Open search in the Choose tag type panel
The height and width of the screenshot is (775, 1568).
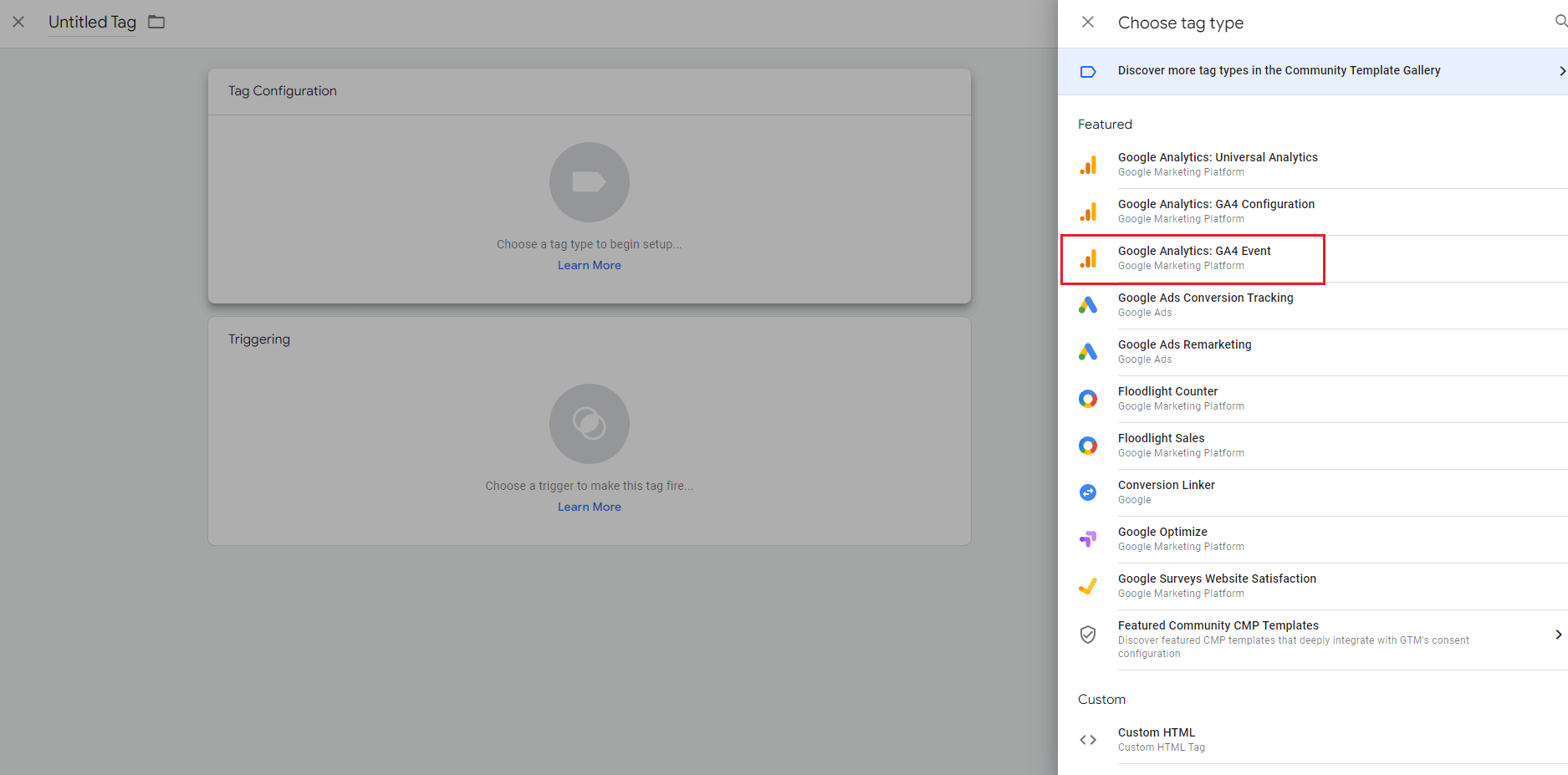tap(1560, 23)
